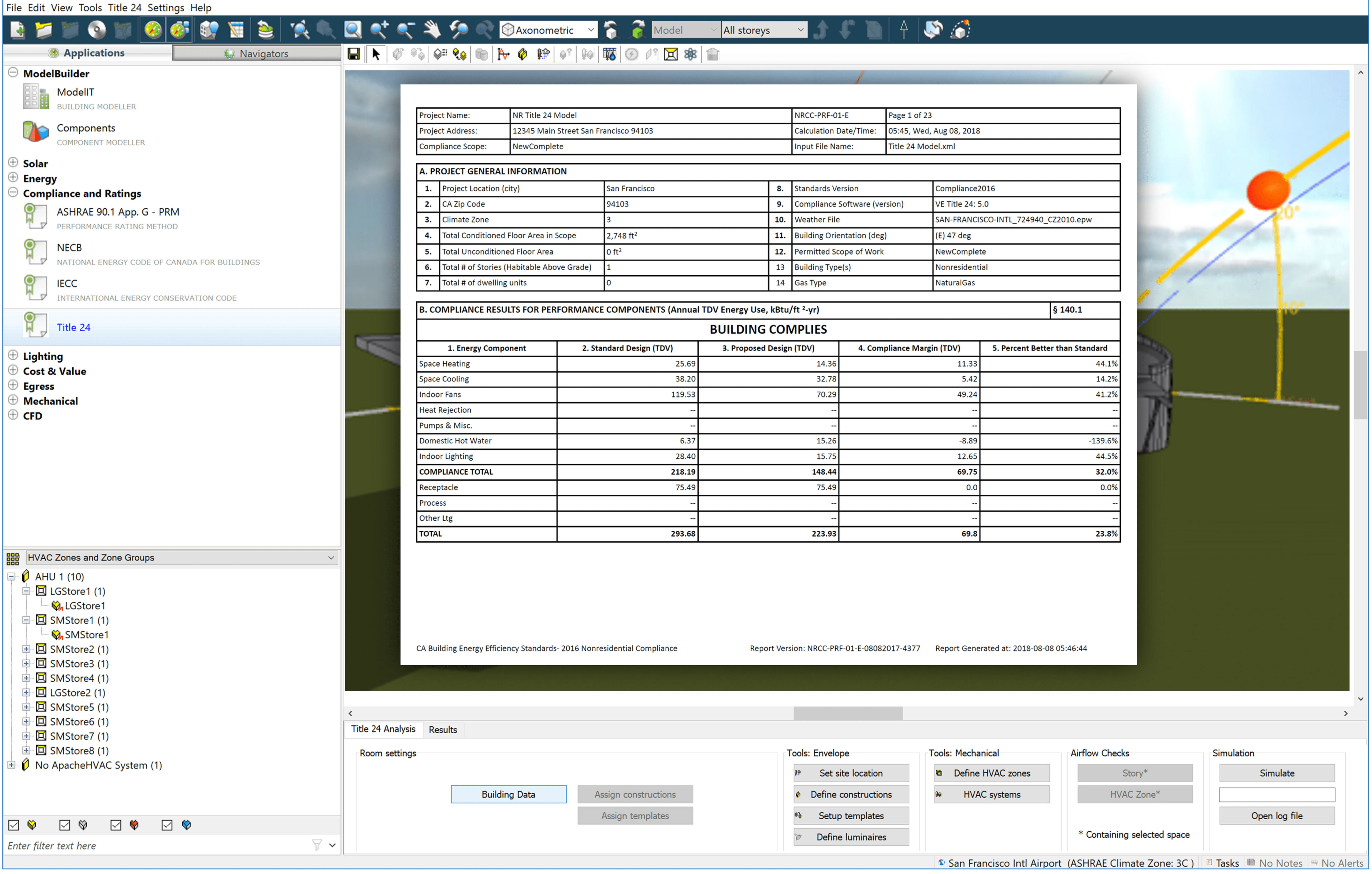Collapse the ModelBuilder section
The image size is (1372, 874).
click(13, 73)
